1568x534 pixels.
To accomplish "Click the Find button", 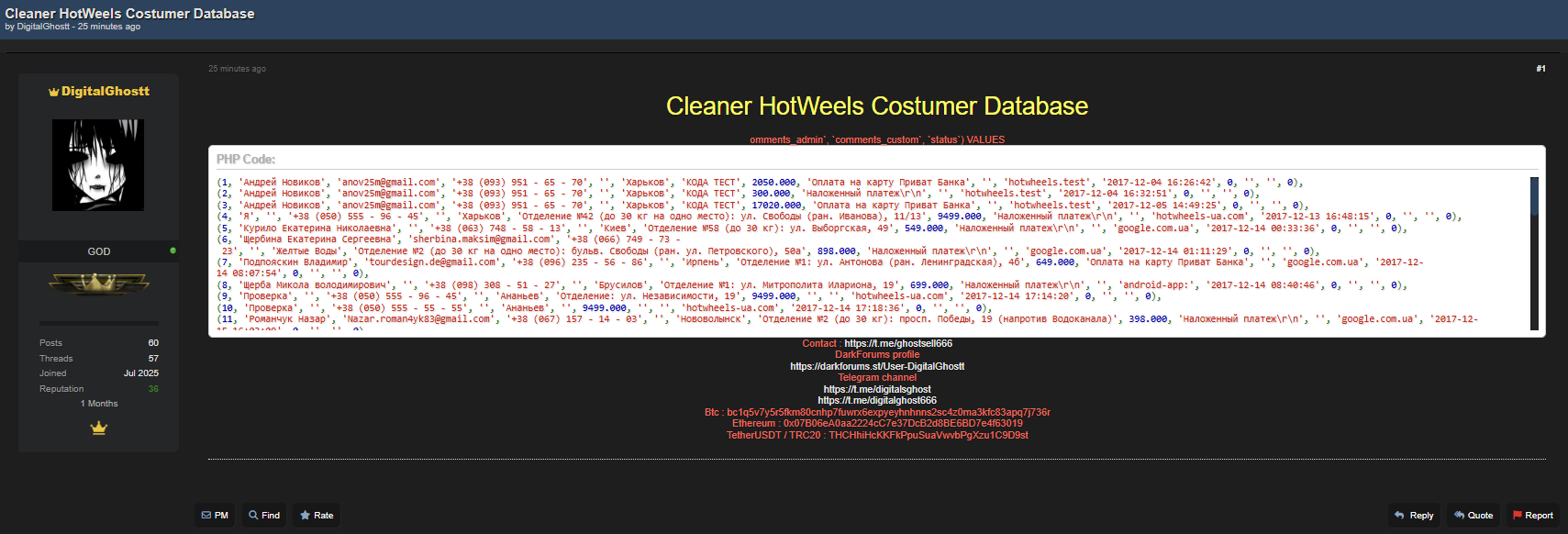I will [264, 515].
